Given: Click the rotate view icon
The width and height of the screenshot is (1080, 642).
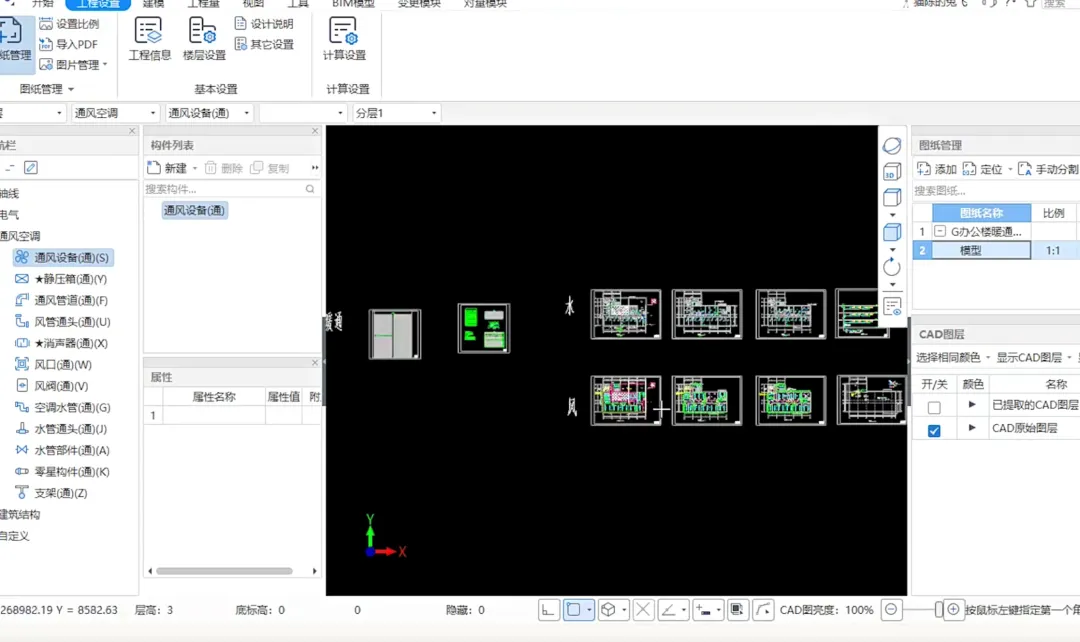Looking at the screenshot, I should tap(892, 267).
